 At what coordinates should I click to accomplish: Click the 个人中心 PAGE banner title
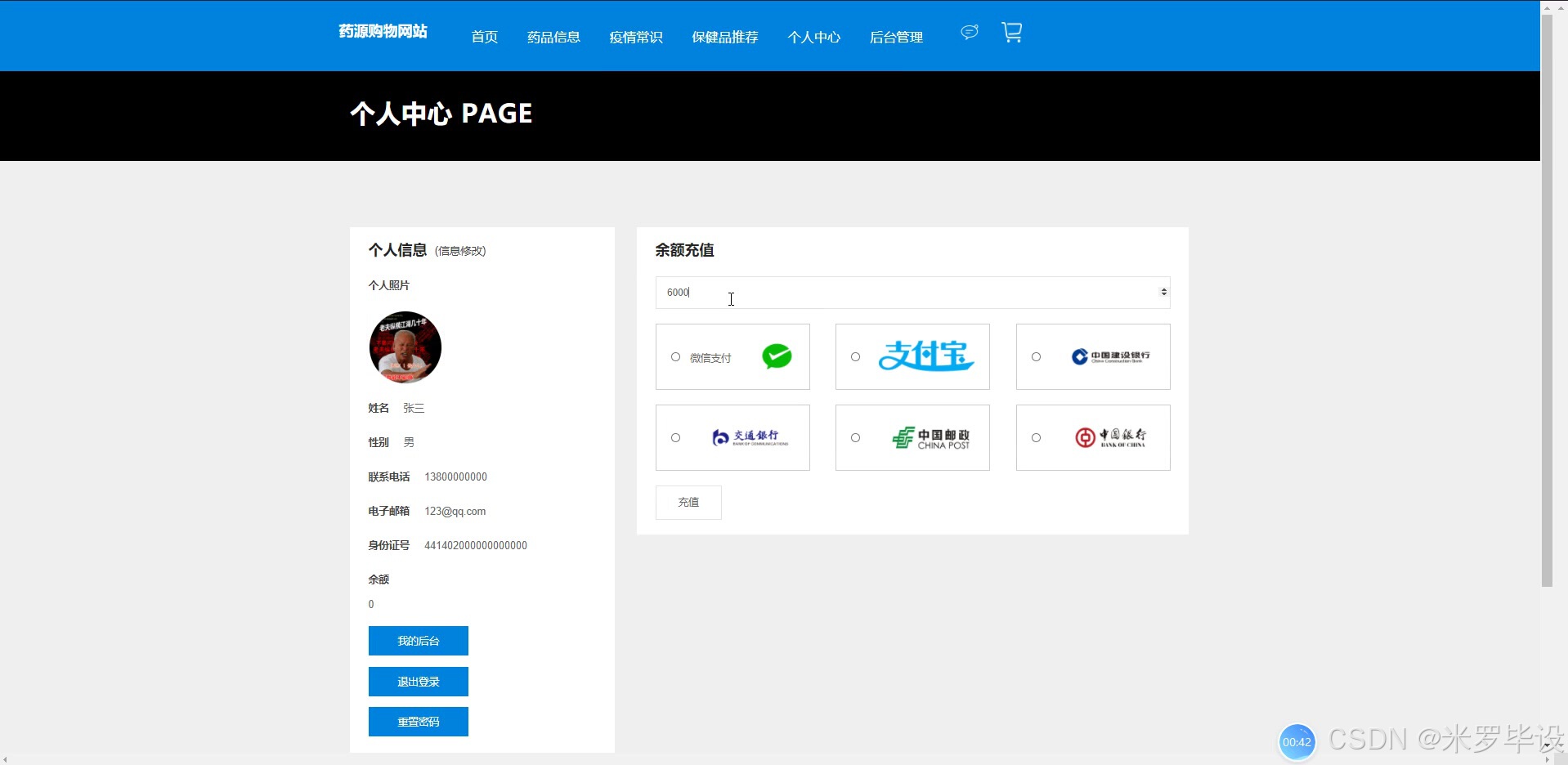coord(441,114)
